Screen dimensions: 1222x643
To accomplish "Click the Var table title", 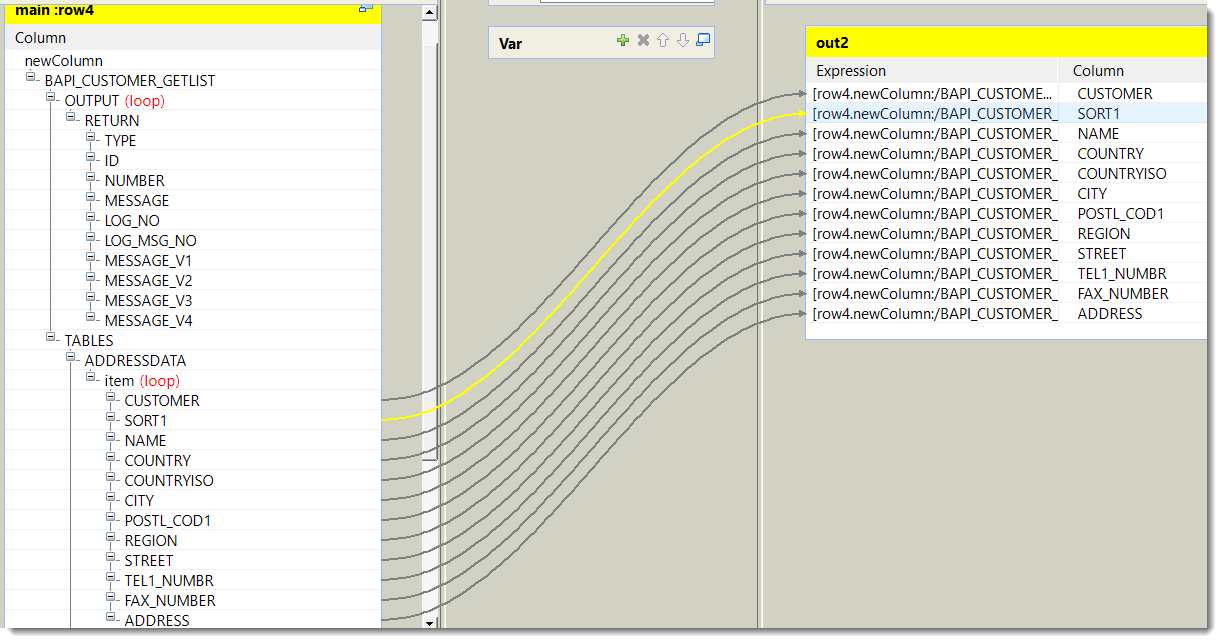I will 510,43.
